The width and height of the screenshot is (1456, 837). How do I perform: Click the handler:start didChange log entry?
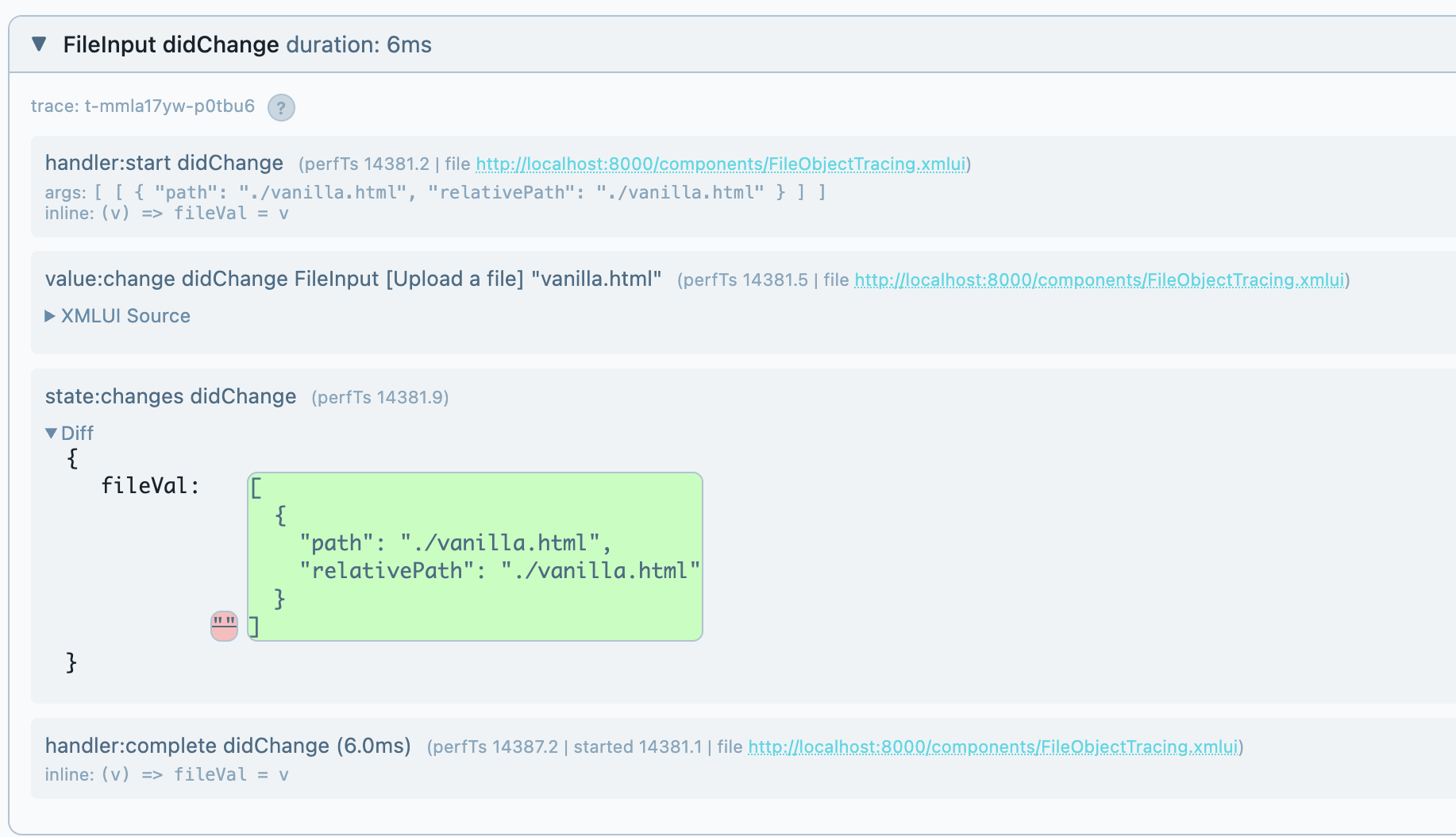tap(164, 164)
